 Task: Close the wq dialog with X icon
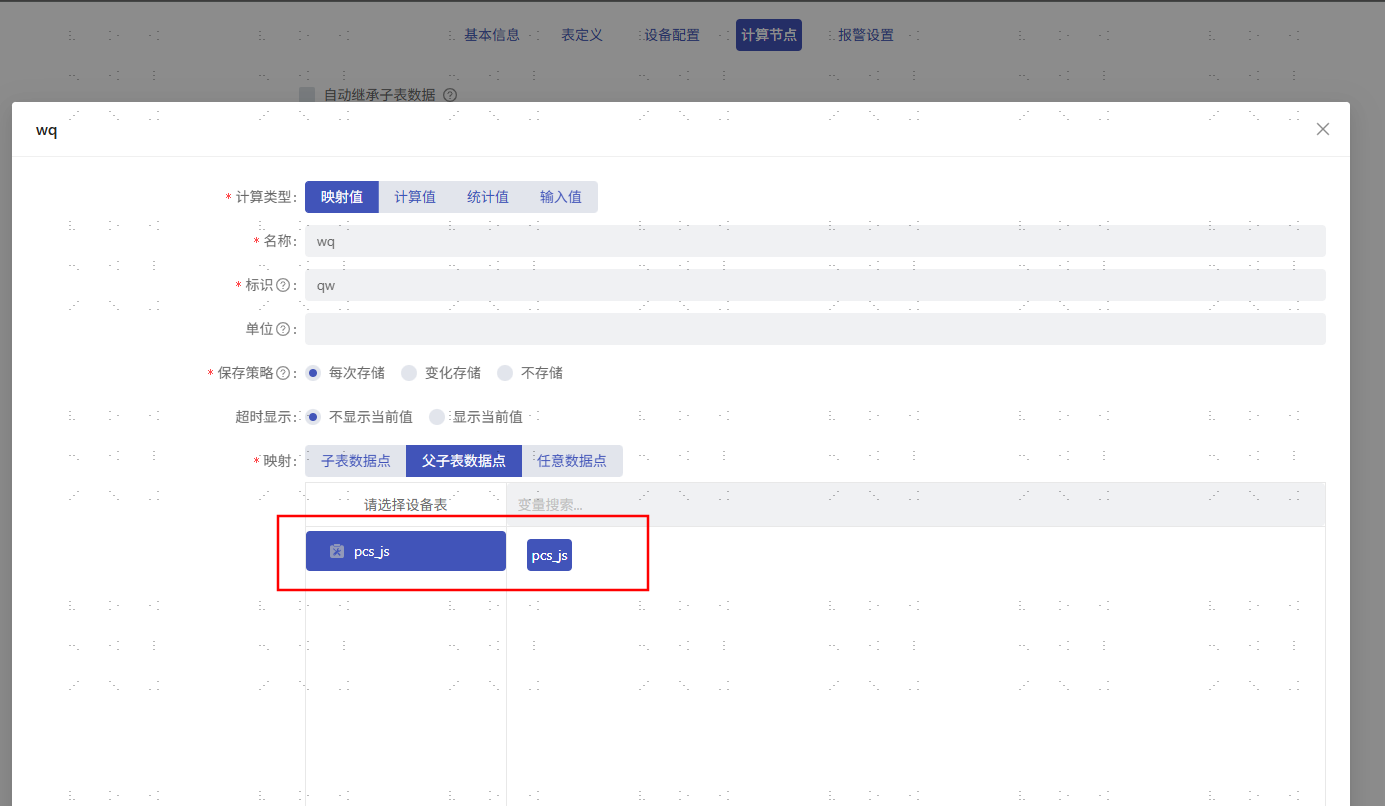coord(1322,129)
